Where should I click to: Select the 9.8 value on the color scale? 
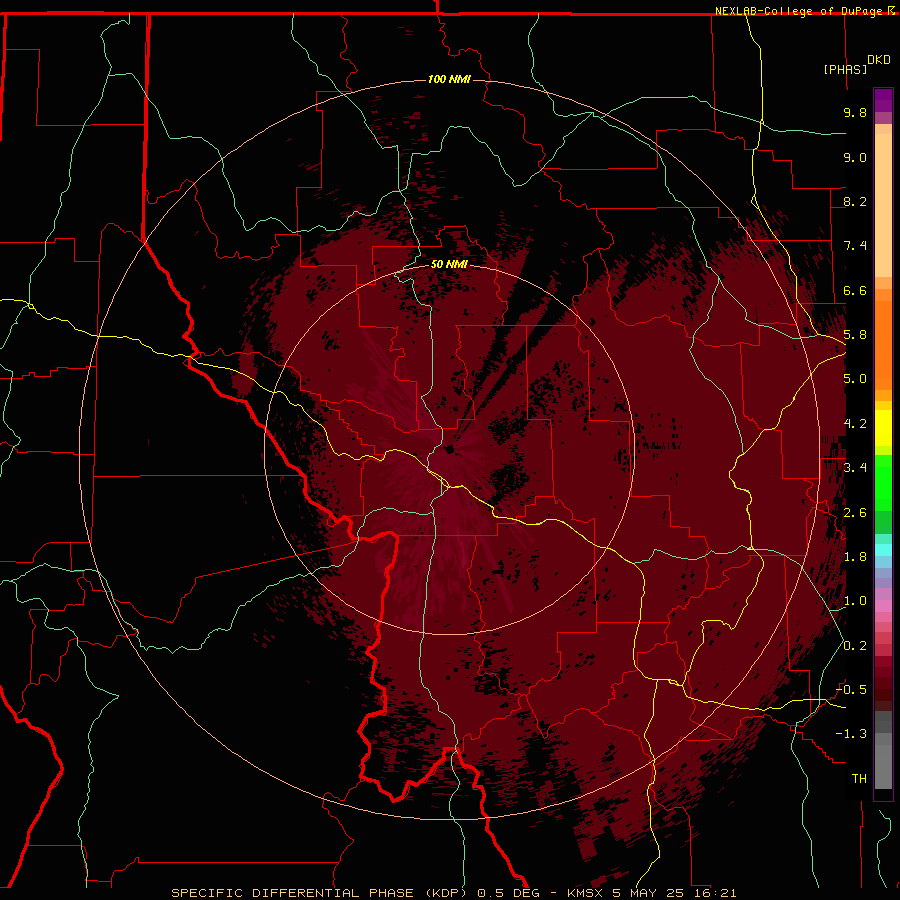pos(855,112)
